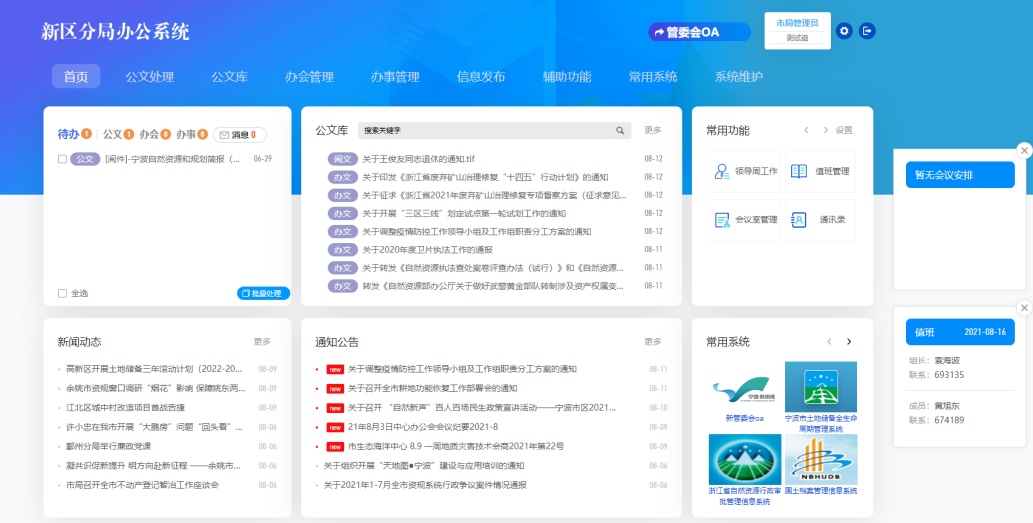Click 更多 link in 新闻动态 panel

(262, 342)
